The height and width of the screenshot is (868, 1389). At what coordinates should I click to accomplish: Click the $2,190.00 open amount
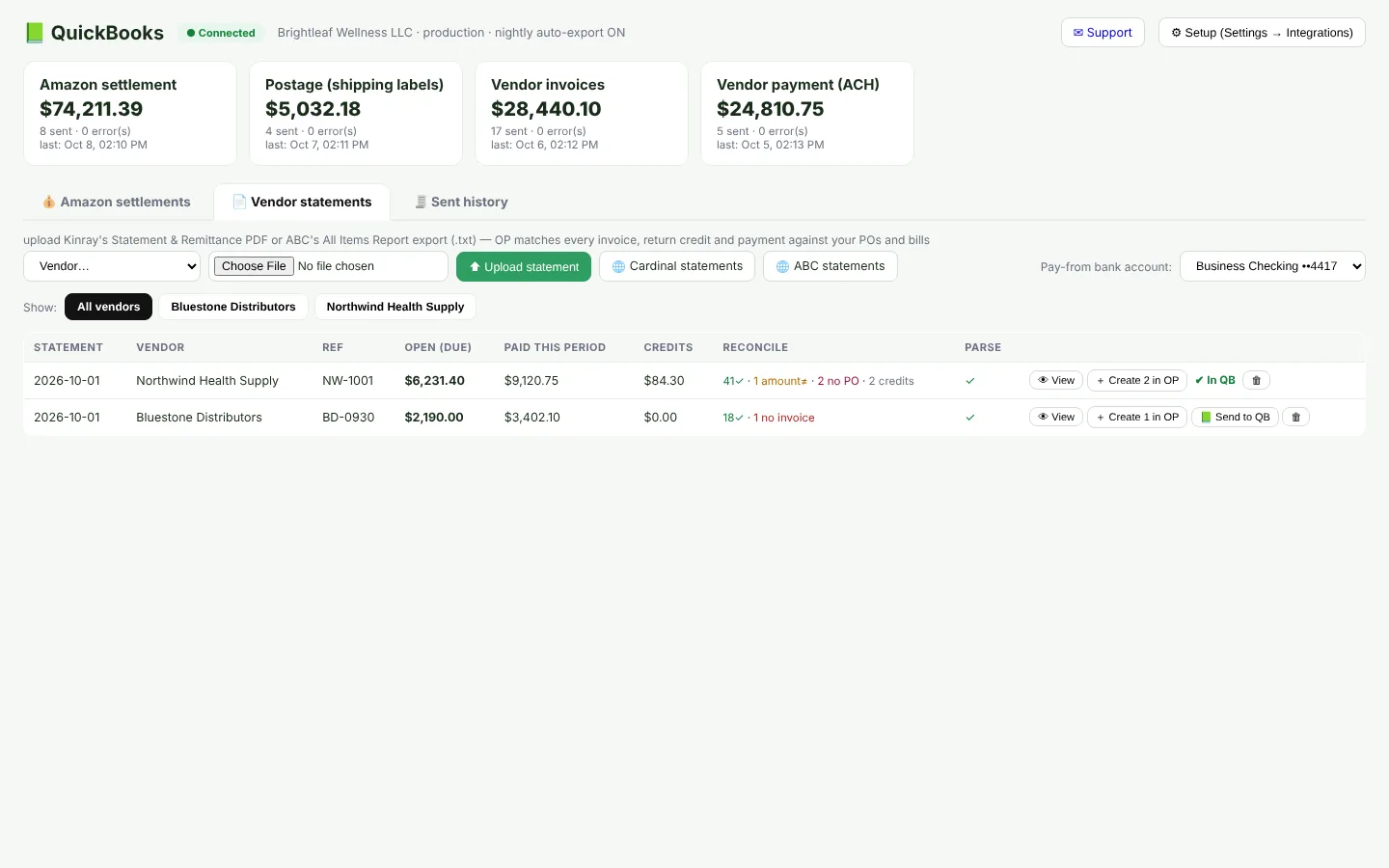point(434,418)
